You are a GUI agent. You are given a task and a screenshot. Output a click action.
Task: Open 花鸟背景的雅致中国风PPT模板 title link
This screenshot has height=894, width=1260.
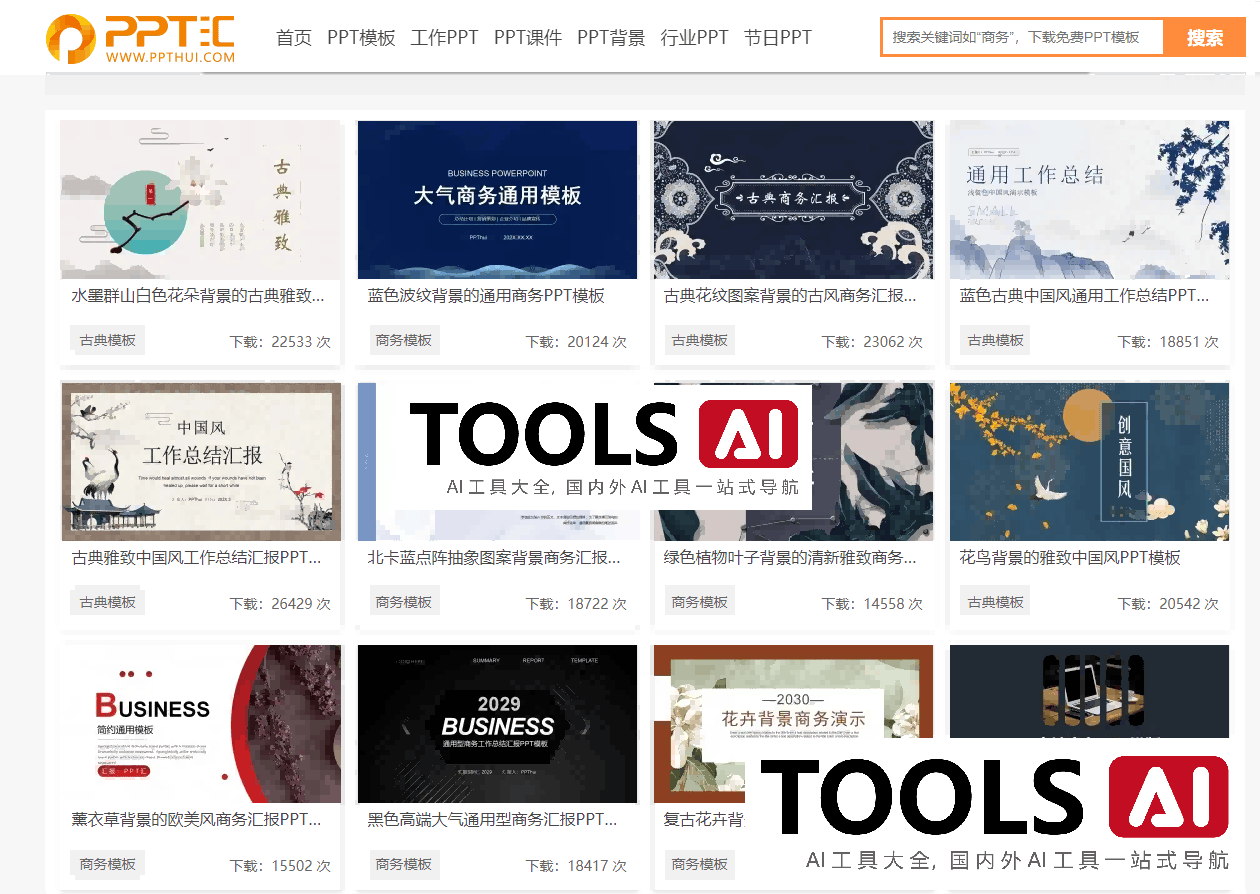[1070, 558]
